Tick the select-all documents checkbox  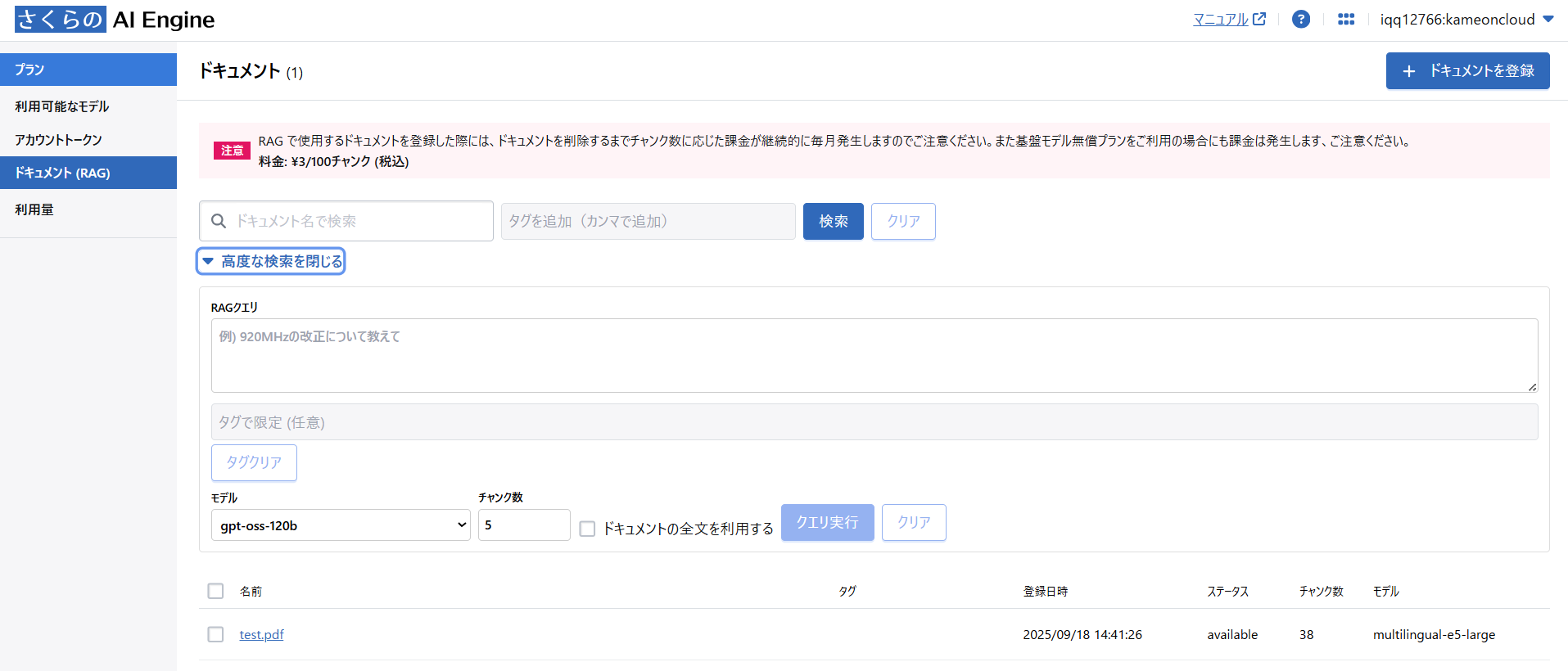pos(215,591)
